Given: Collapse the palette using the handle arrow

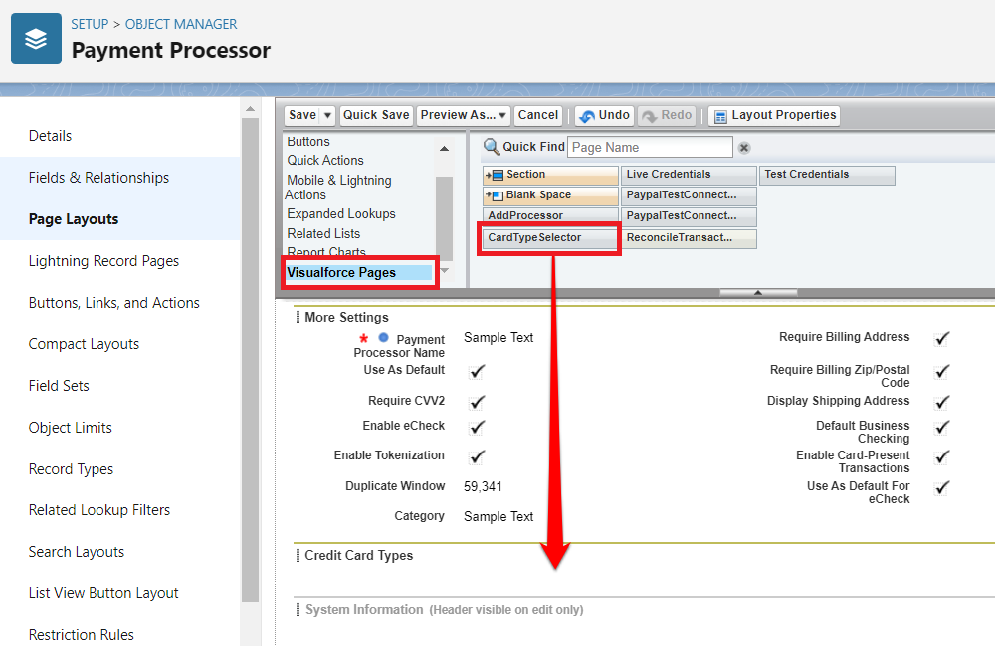Looking at the screenshot, I should 757,293.
